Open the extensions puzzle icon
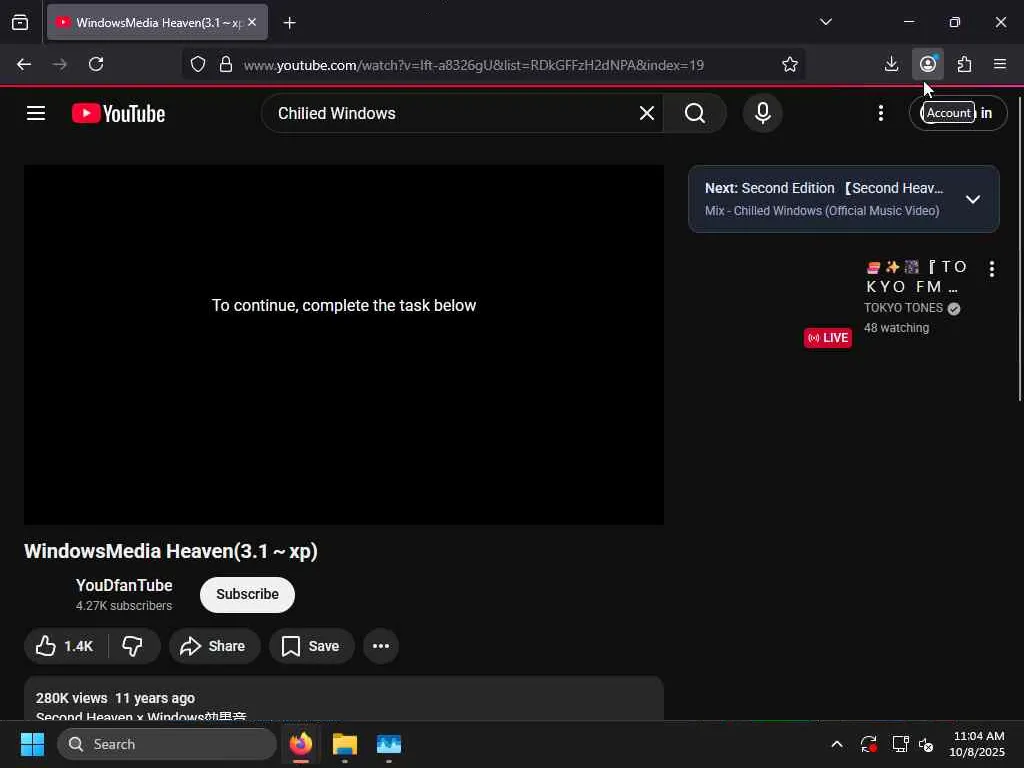The width and height of the screenshot is (1024, 768). [x=964, y=64]
